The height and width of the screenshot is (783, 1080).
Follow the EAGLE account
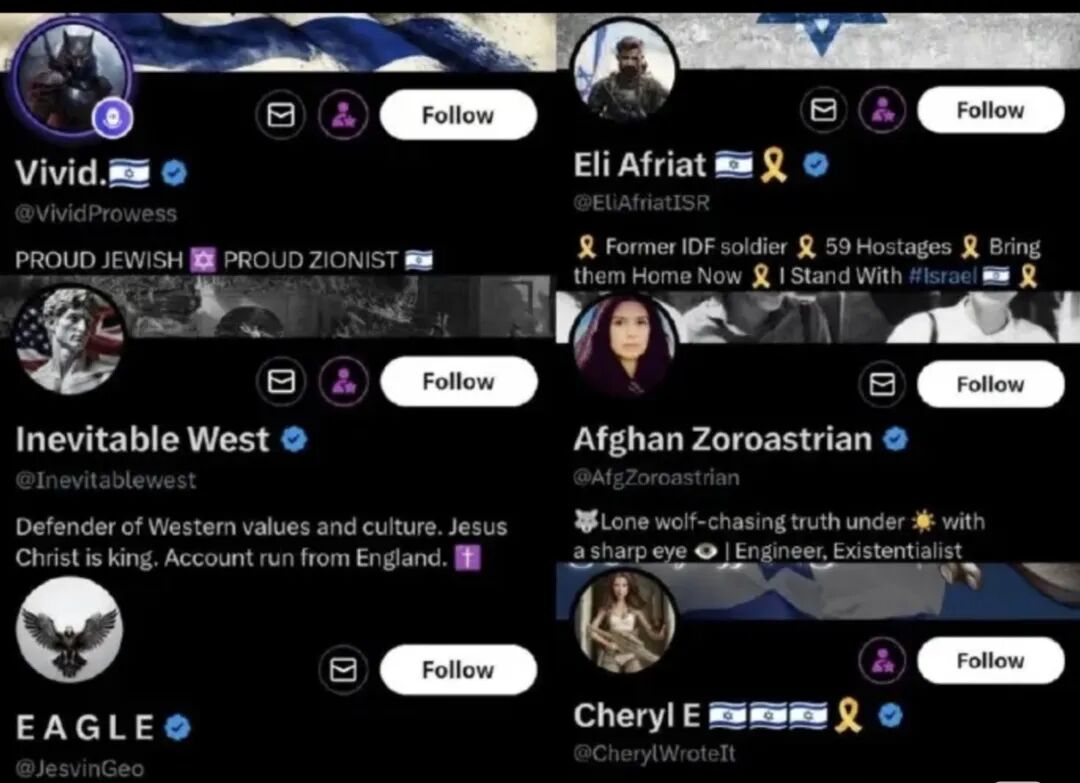coord(458,669)
